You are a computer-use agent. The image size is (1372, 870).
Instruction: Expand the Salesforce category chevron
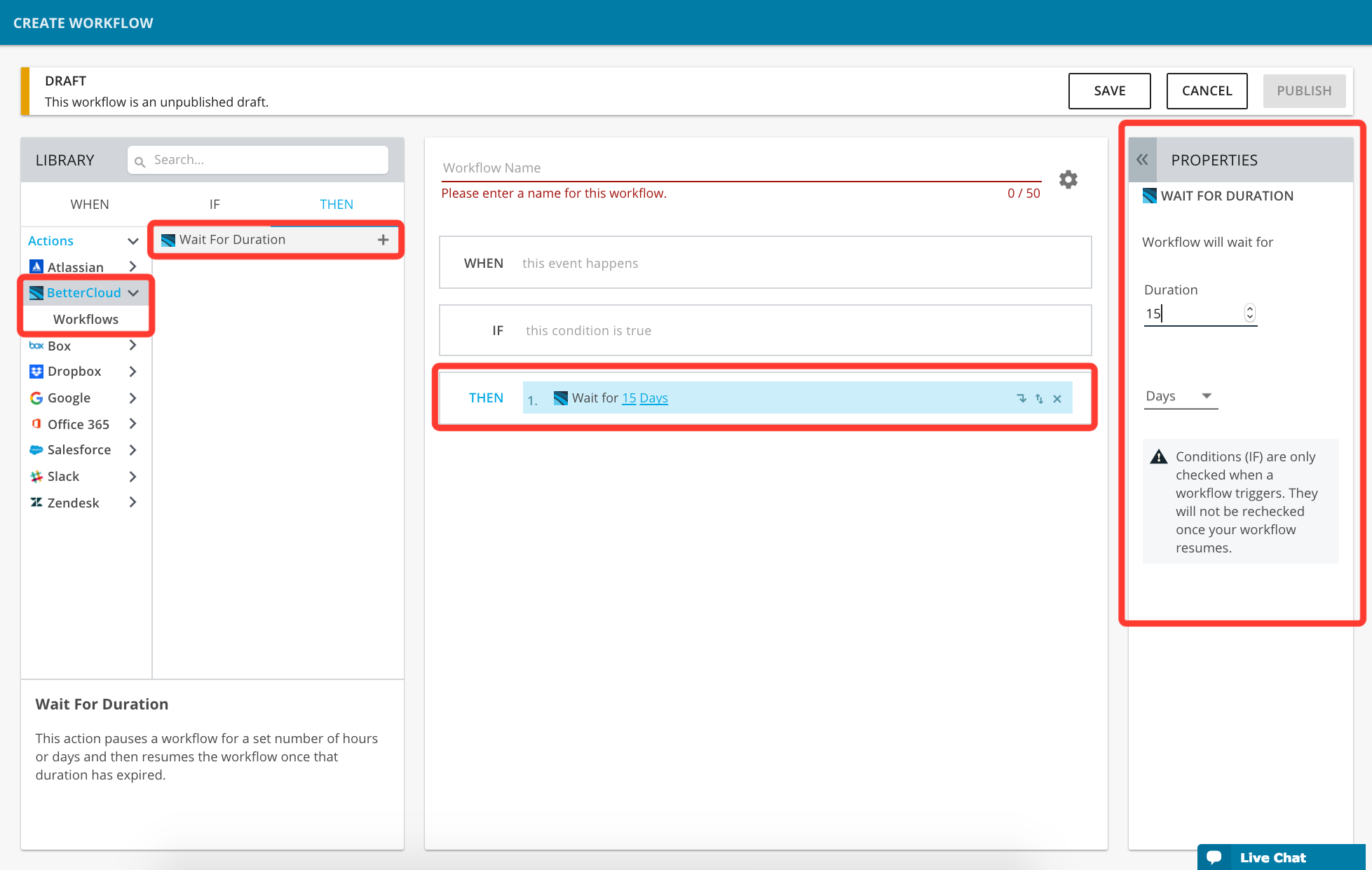[x=133, y=450]
